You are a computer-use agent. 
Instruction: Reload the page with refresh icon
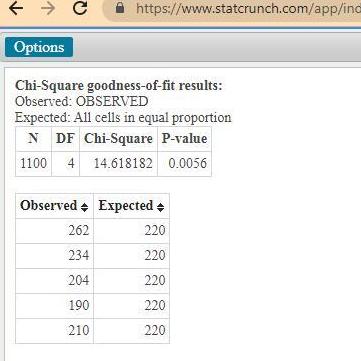point(80,8)
